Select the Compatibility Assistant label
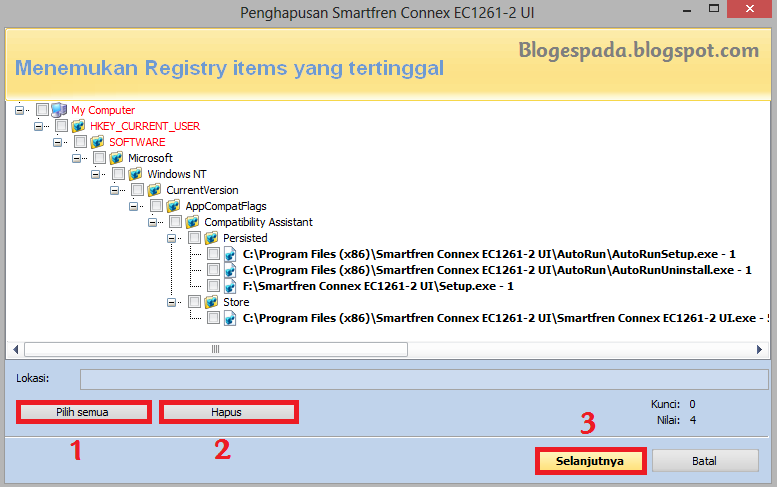This screenshot has width=777, height=487. [259, 222]
